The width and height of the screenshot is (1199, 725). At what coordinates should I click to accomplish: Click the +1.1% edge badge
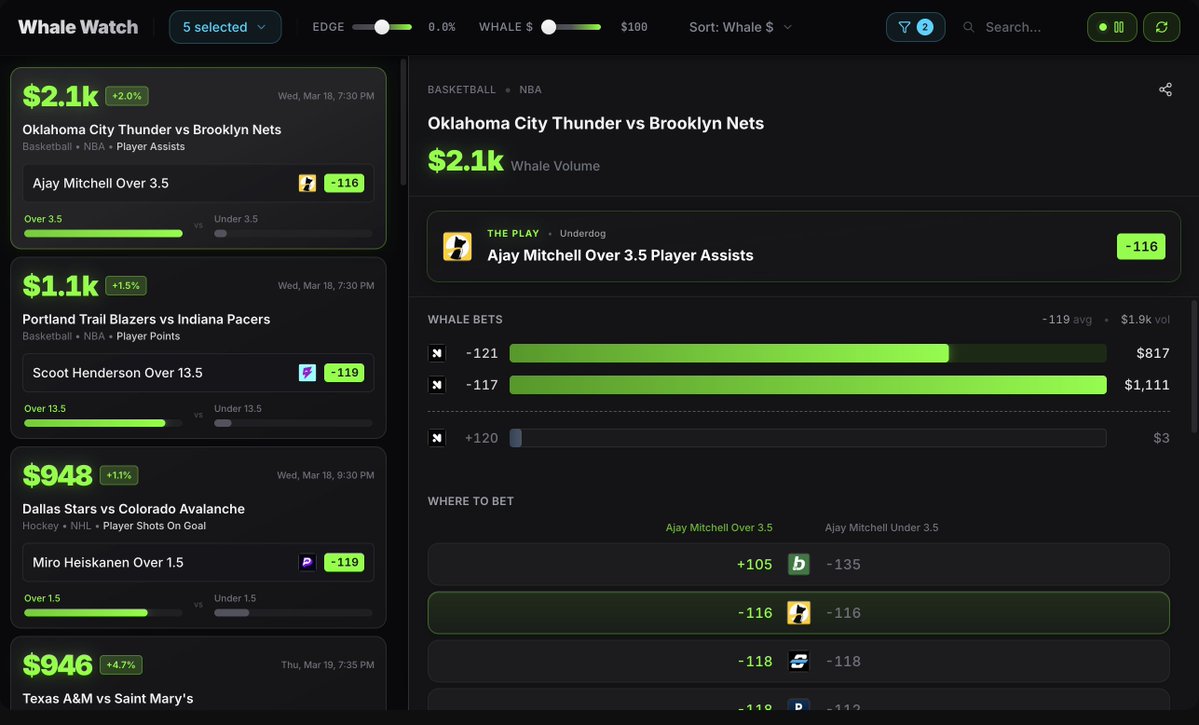pyautogui.click(x=119, y=475)
